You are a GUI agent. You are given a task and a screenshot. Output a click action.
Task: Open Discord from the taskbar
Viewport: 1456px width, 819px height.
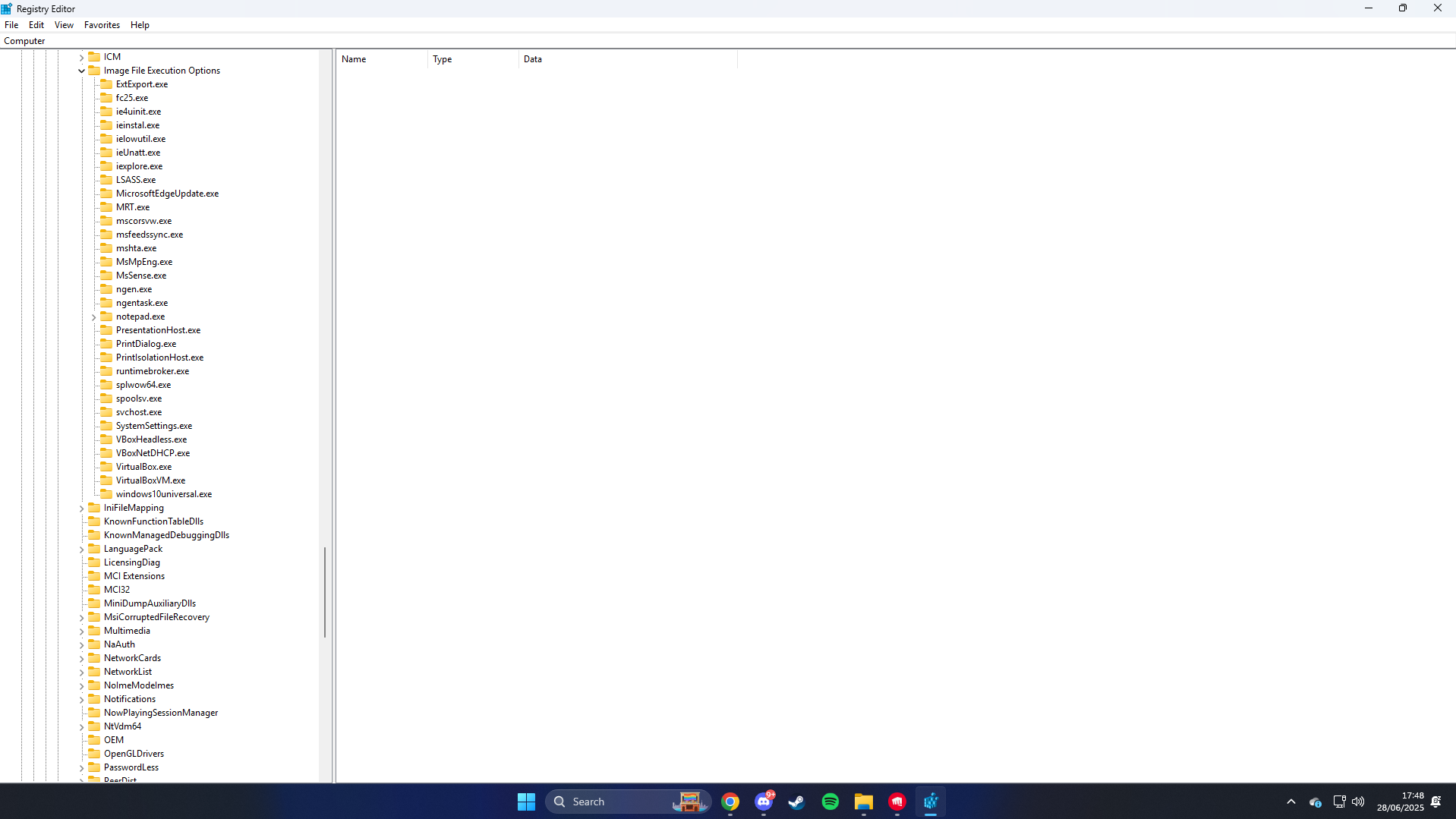pos(764,802)
